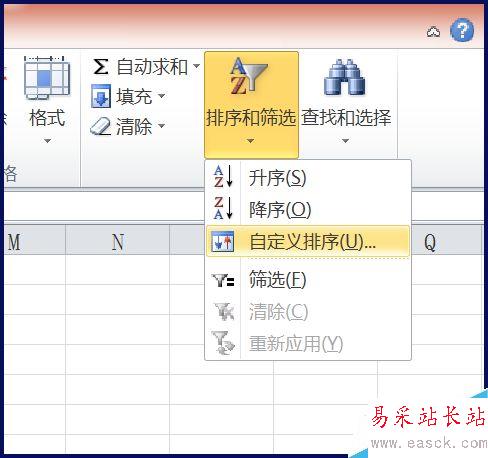The image size is (488, 458).
Task: Select column N header
Action: point(117,240)
